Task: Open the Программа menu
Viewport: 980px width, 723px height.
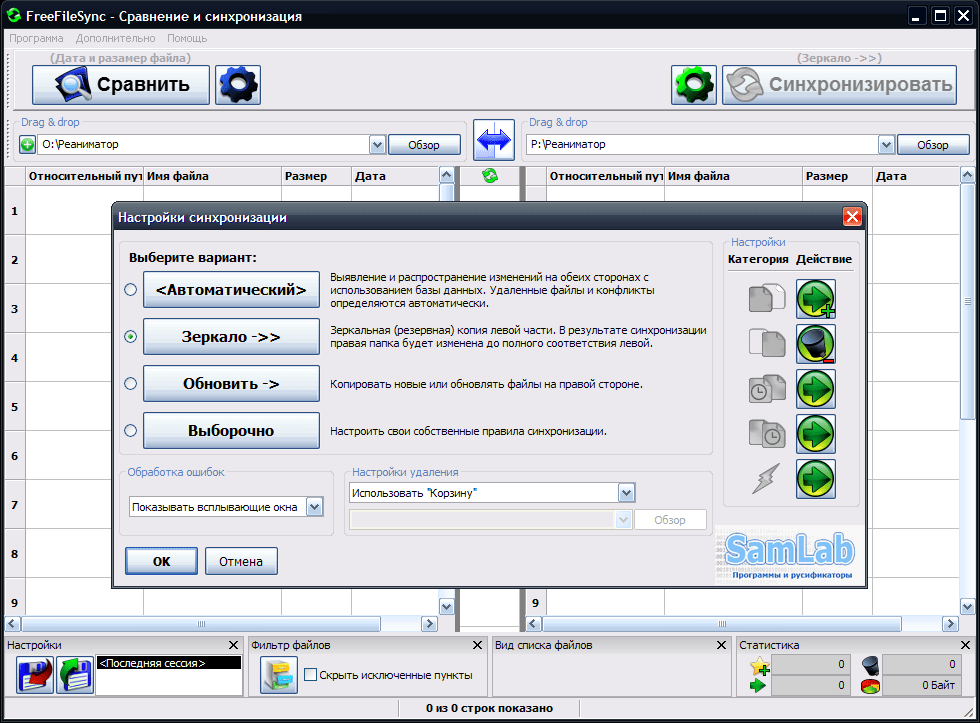Action: [x=36, y=38]
